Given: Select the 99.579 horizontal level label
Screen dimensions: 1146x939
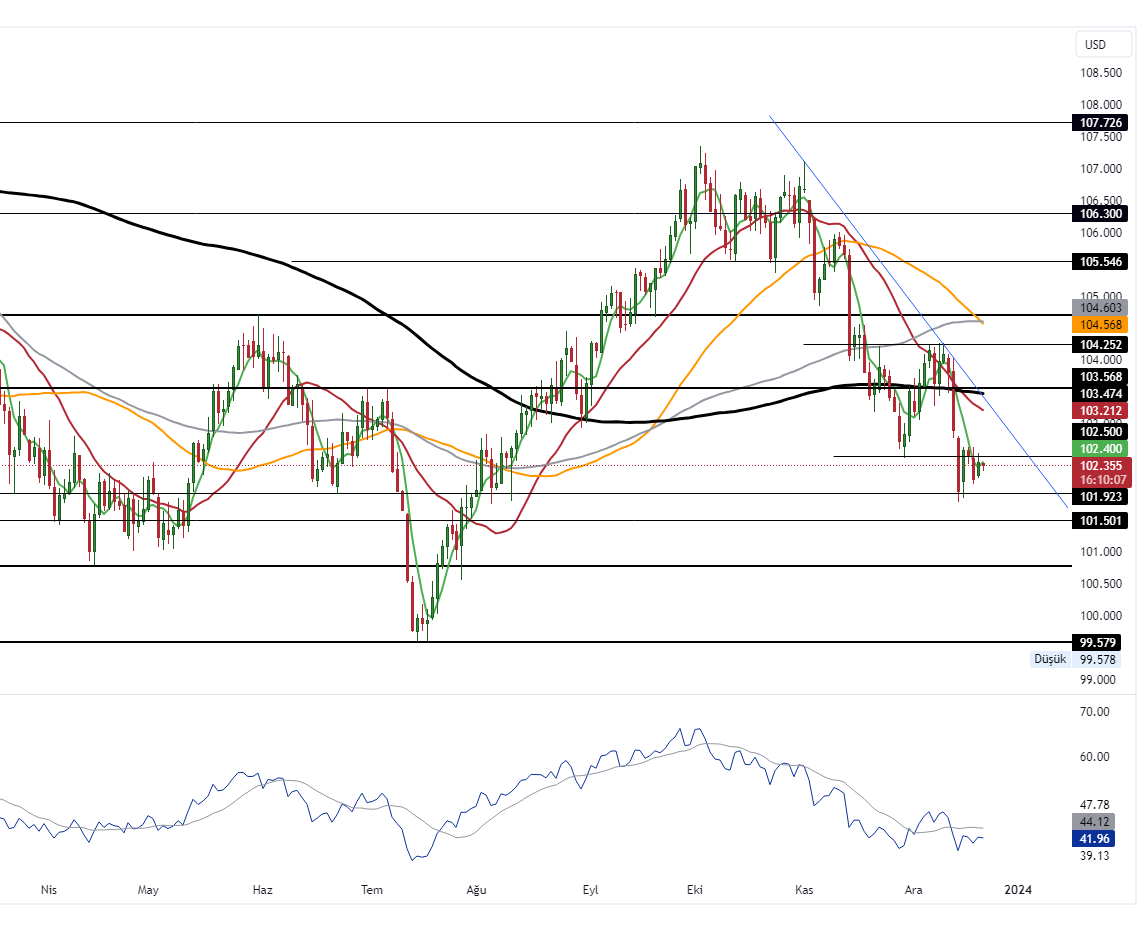Looking at the screenshot, I should point(1100,642).
